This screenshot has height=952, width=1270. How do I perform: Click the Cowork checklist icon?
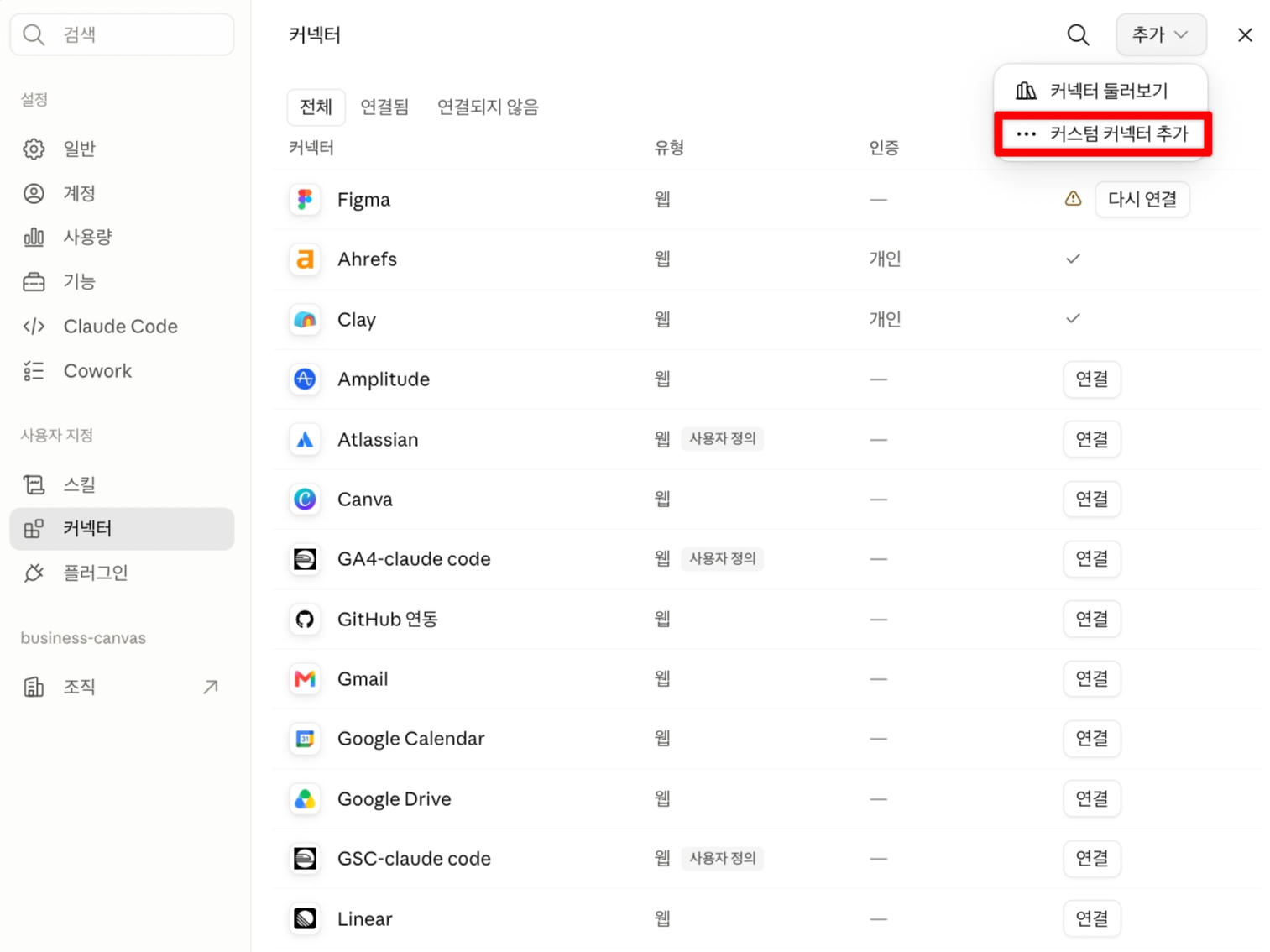point(34,370)
